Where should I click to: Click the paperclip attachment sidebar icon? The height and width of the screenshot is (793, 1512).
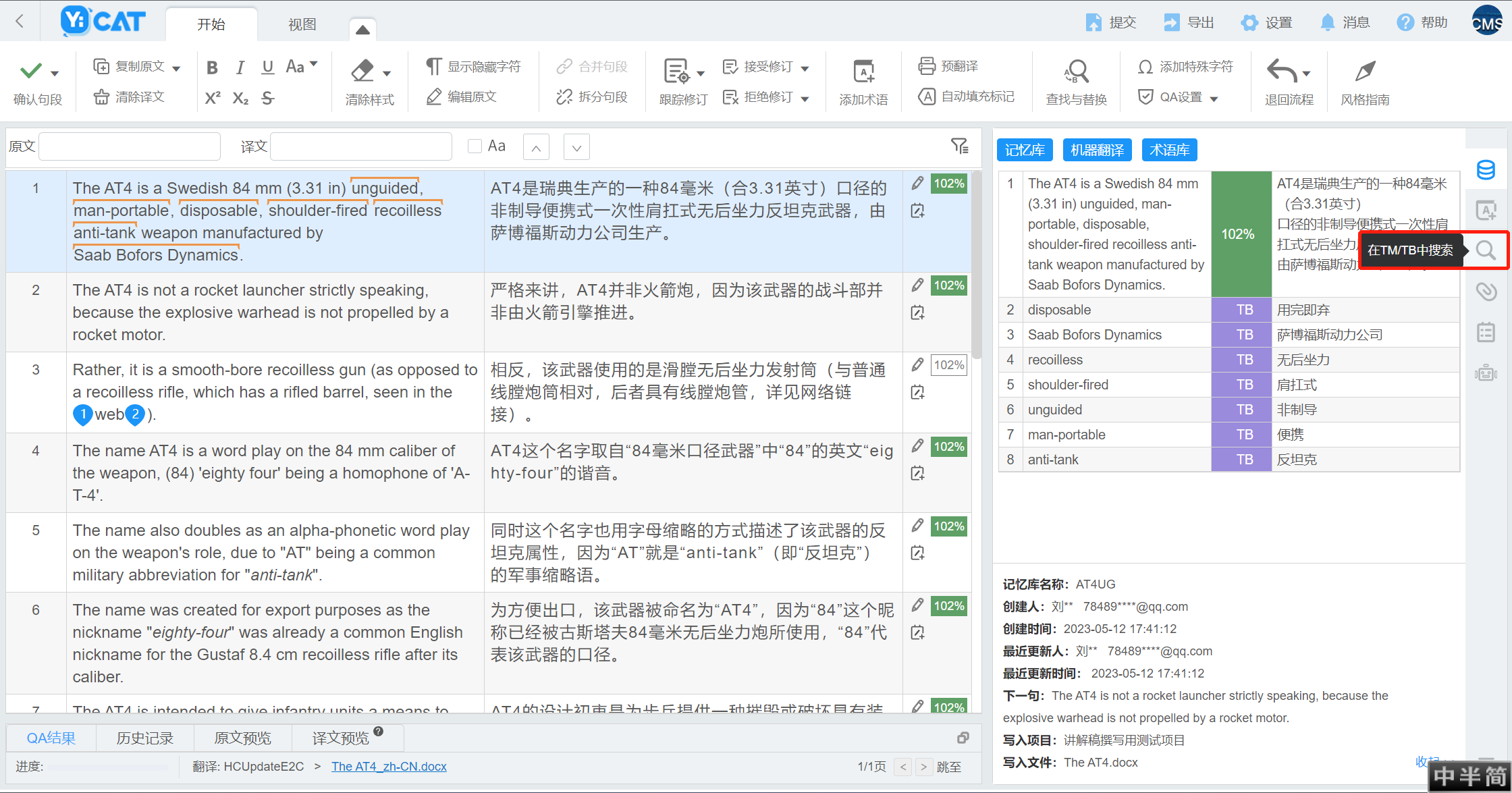pos(1486,292)
